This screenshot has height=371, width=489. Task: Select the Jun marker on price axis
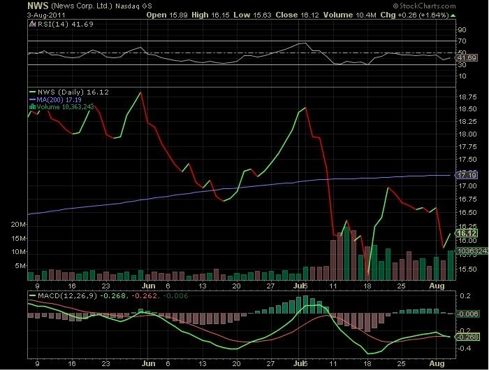(148, 286)
